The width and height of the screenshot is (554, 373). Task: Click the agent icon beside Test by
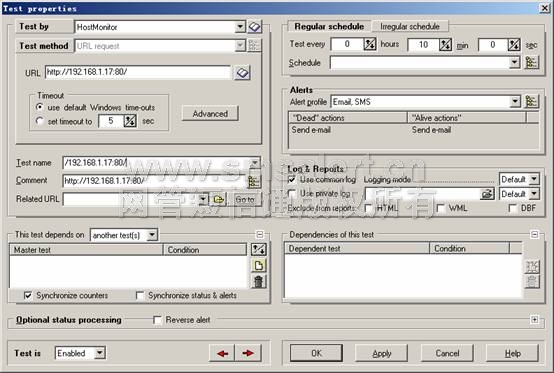254,26
